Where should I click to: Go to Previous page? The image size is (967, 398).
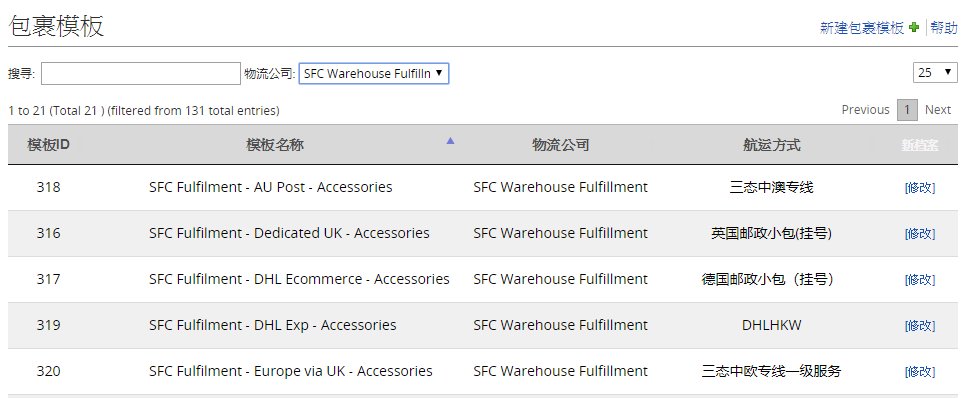click(x=865, y=110)
